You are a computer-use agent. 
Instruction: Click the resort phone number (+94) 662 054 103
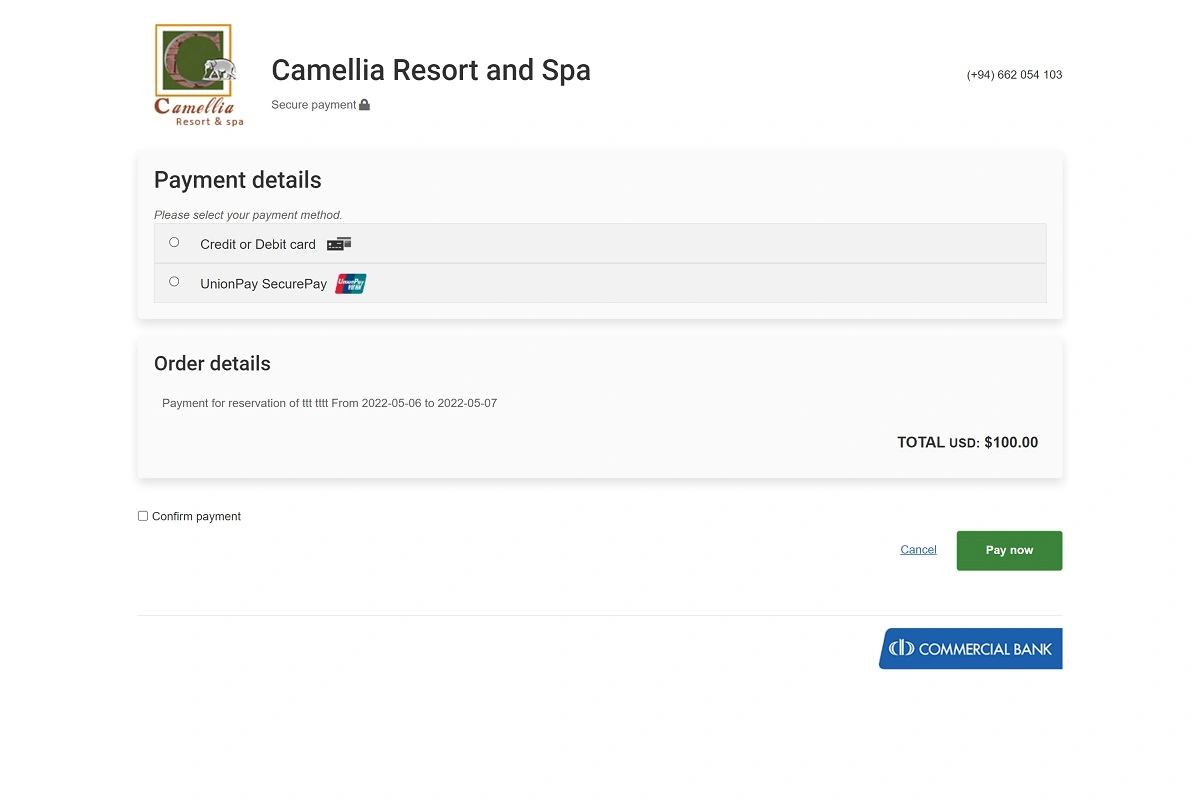pos(1014,75)
